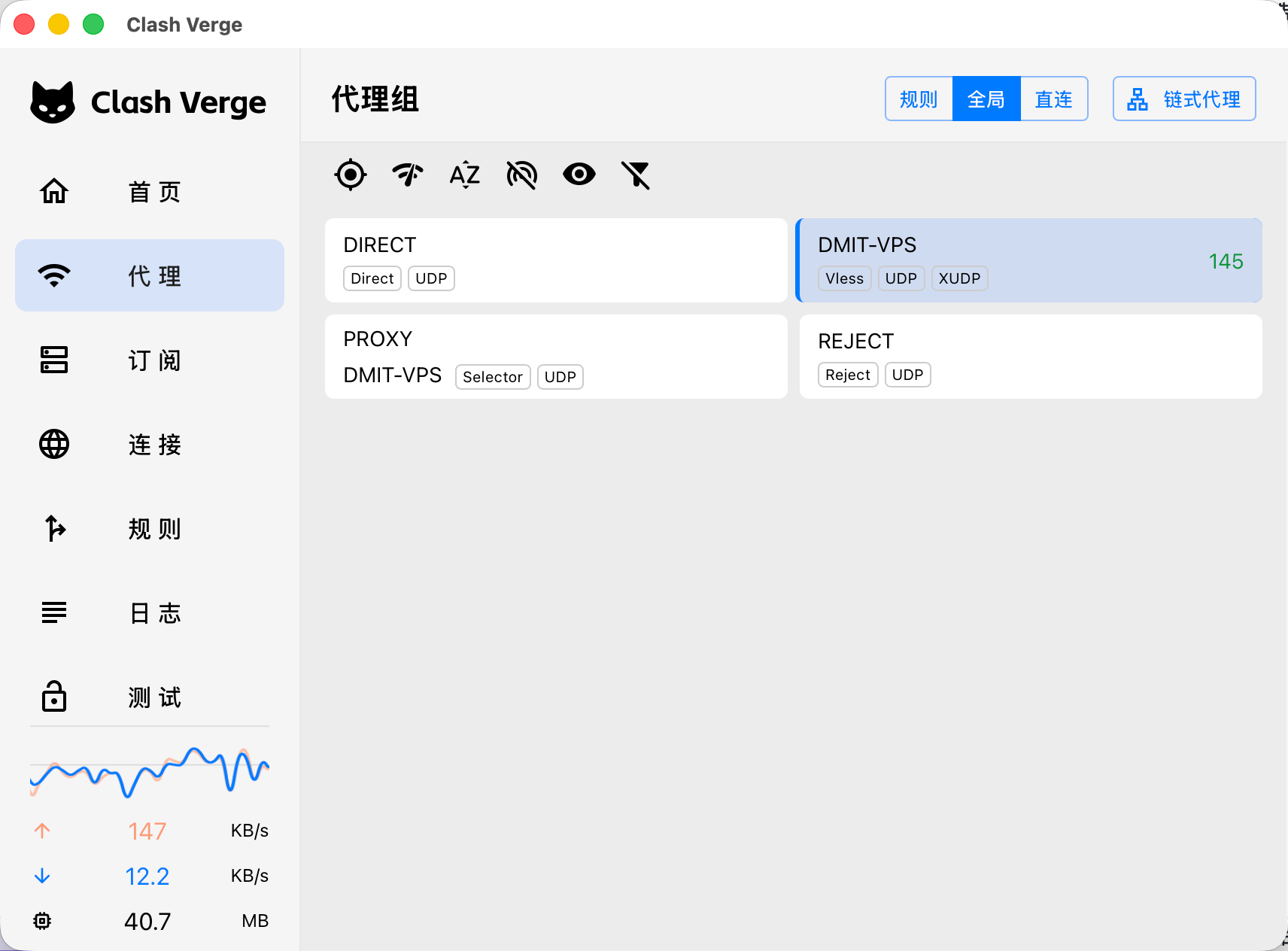Viewport: 1288px width, 951px height.
Task: Select the DMIT-VPS proxy card
Action: (1028, 260)
